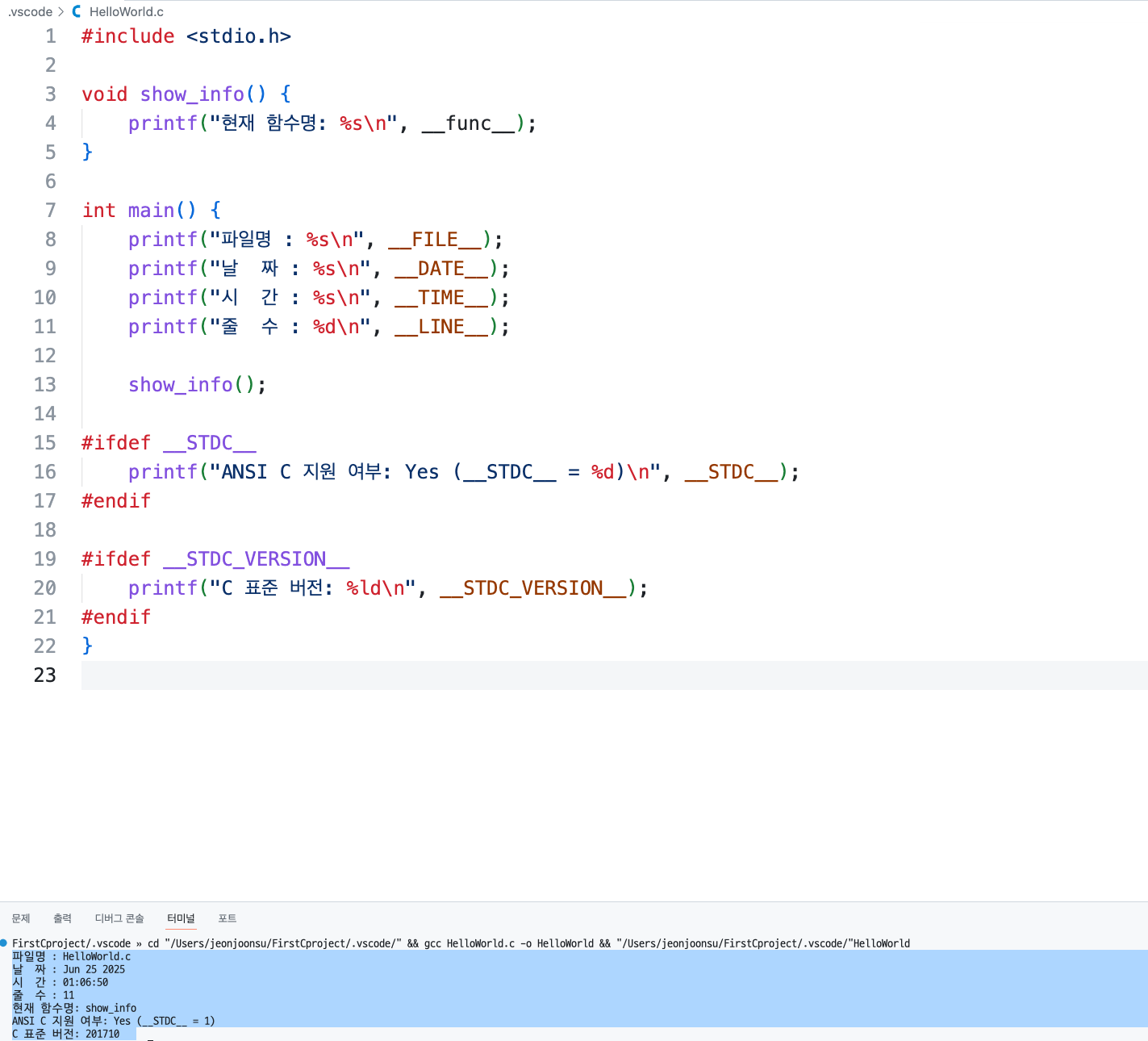Click the __FILE__ macro on line 8

(x=435, y=240)
